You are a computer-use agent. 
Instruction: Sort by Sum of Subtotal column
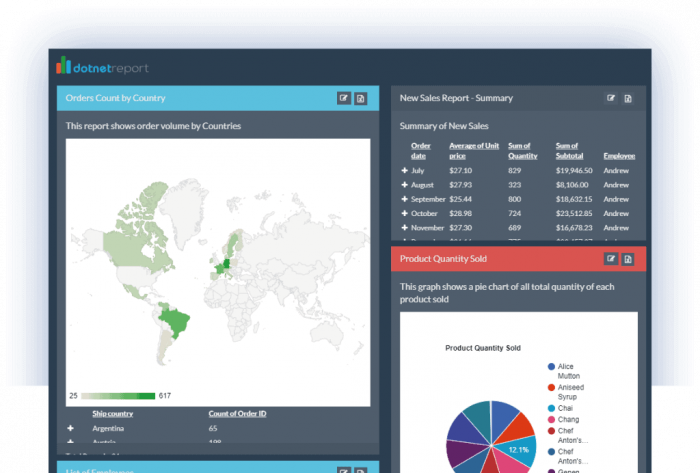click(569, 151)
